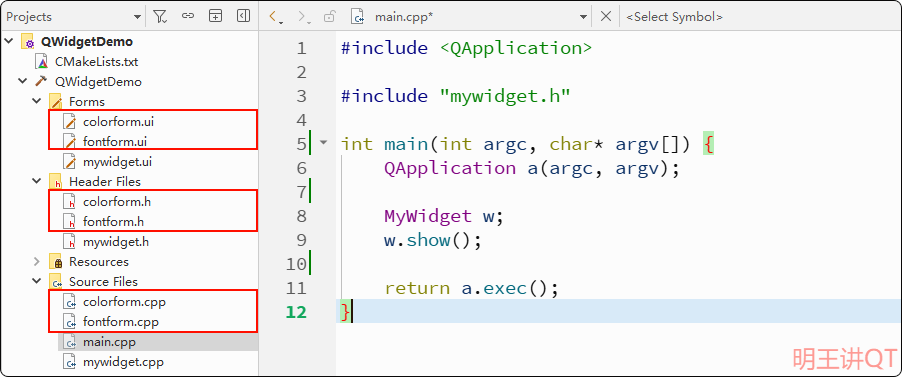The image size is (902, 377).
Task: Click the colorform.ui file icon
Action: pos(70,121)
